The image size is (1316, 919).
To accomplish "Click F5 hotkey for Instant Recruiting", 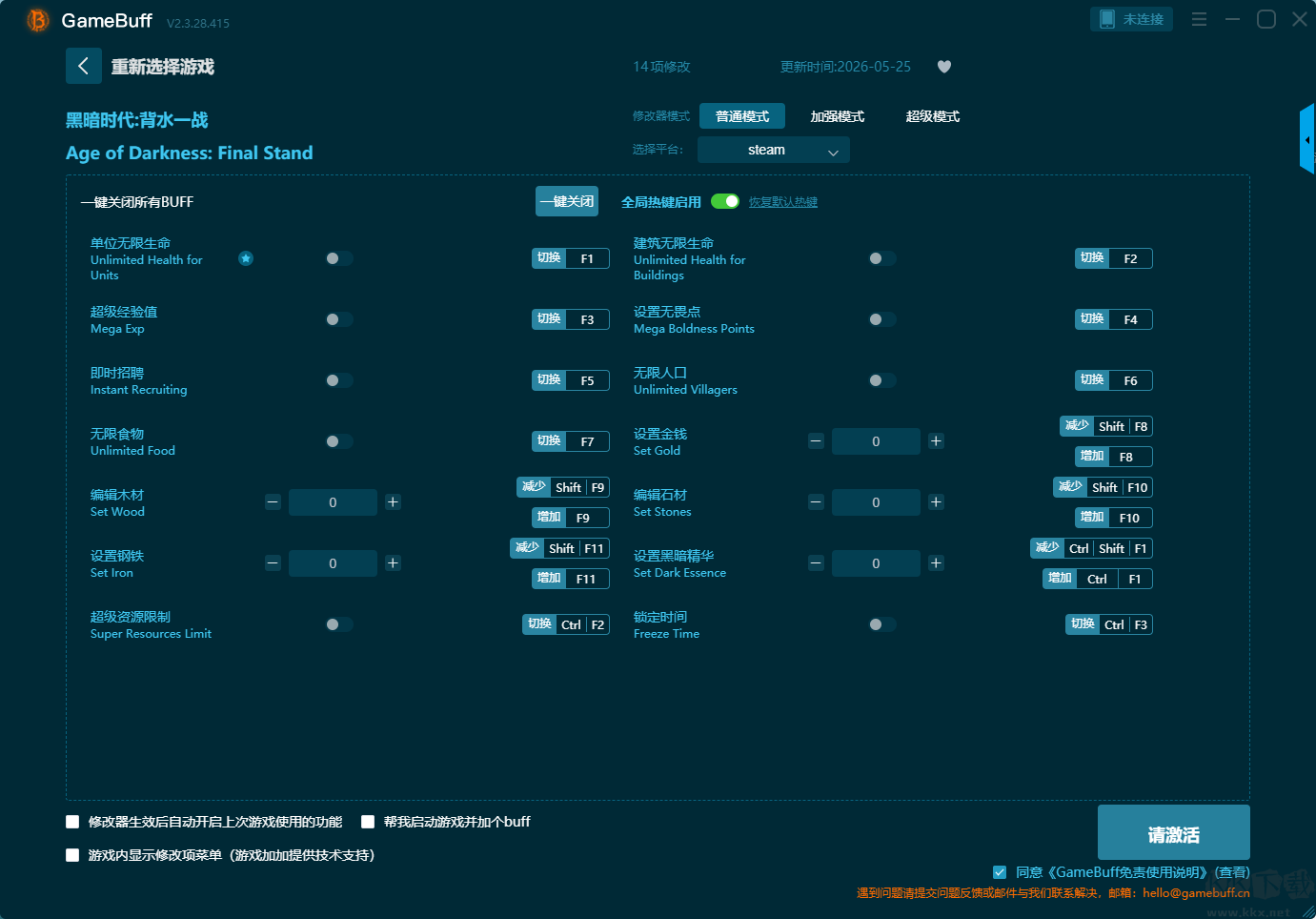I will 571,380.
